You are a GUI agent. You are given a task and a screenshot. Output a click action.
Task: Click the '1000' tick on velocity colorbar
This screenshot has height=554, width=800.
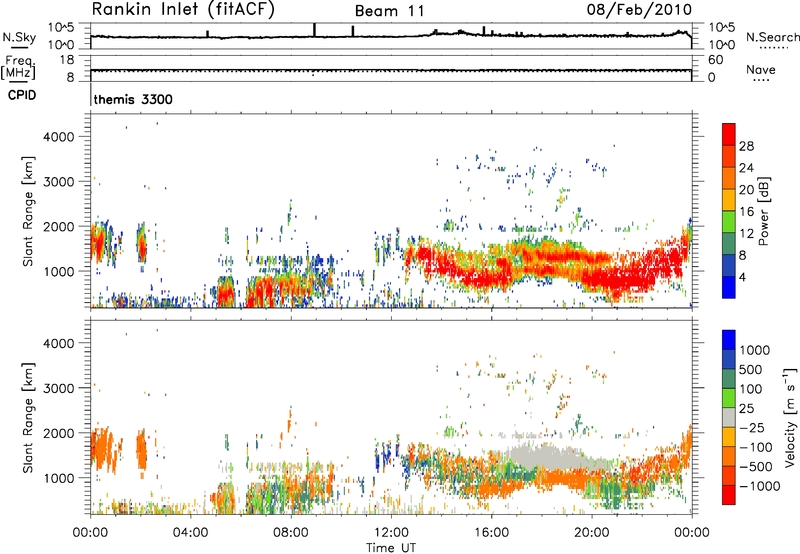pos(754,350)
